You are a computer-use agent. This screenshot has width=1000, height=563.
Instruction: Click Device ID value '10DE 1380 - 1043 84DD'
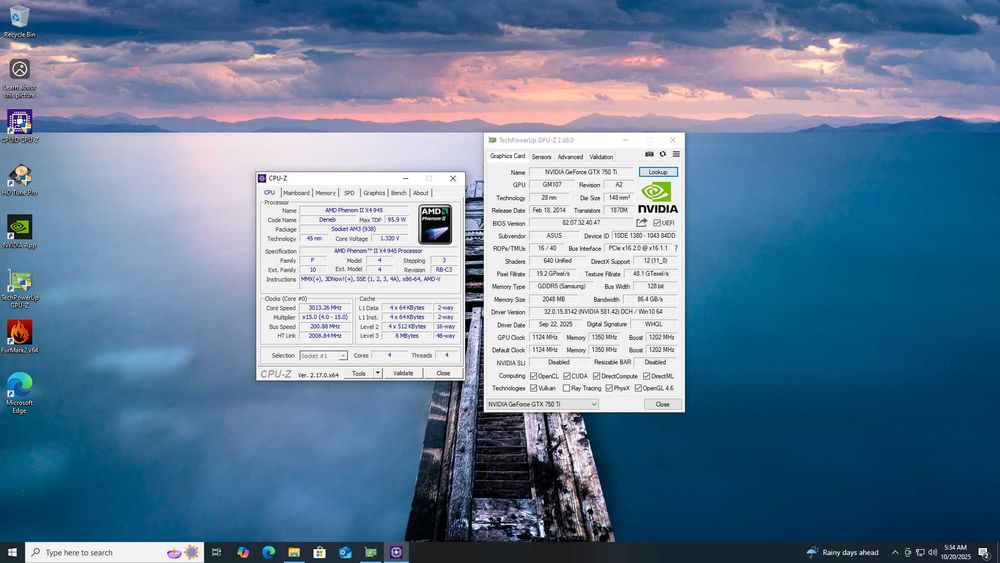[644, 235]
